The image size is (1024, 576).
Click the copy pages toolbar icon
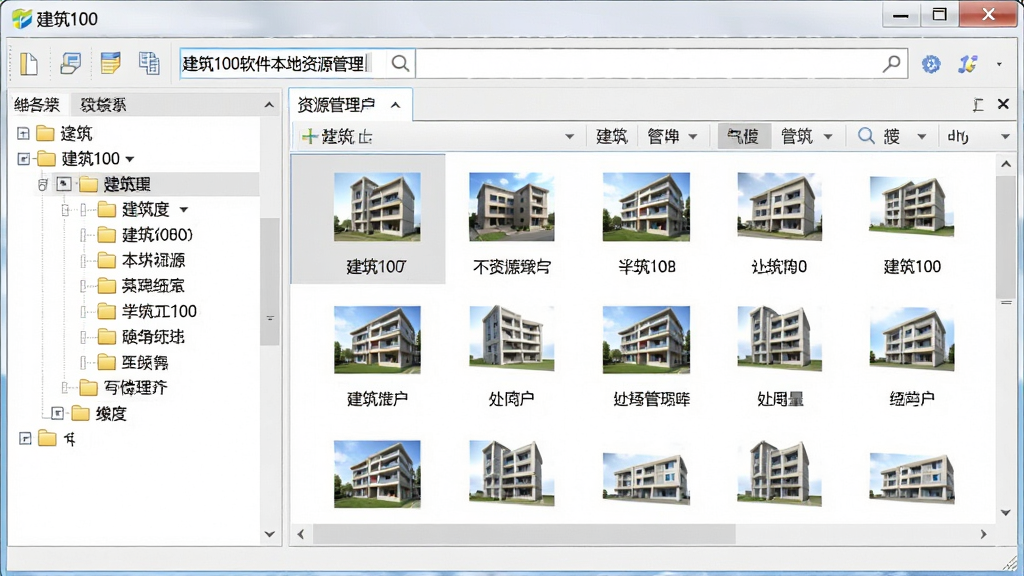click(x=149, y=63)
